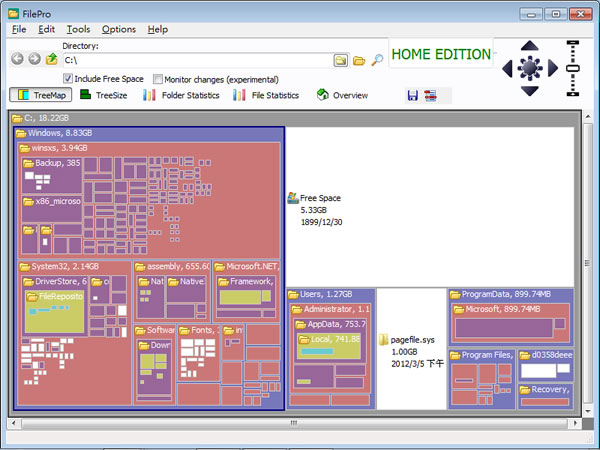
Task: Click the forward navigation arrow
Action: [x=34, y=60]
